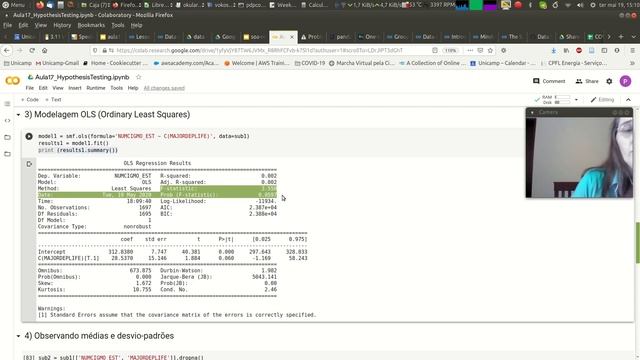Image resolution: width=640 pixels, height=360 pixels.
Task: Open Firefox downloads arrow
Action: tap(553, 50)
